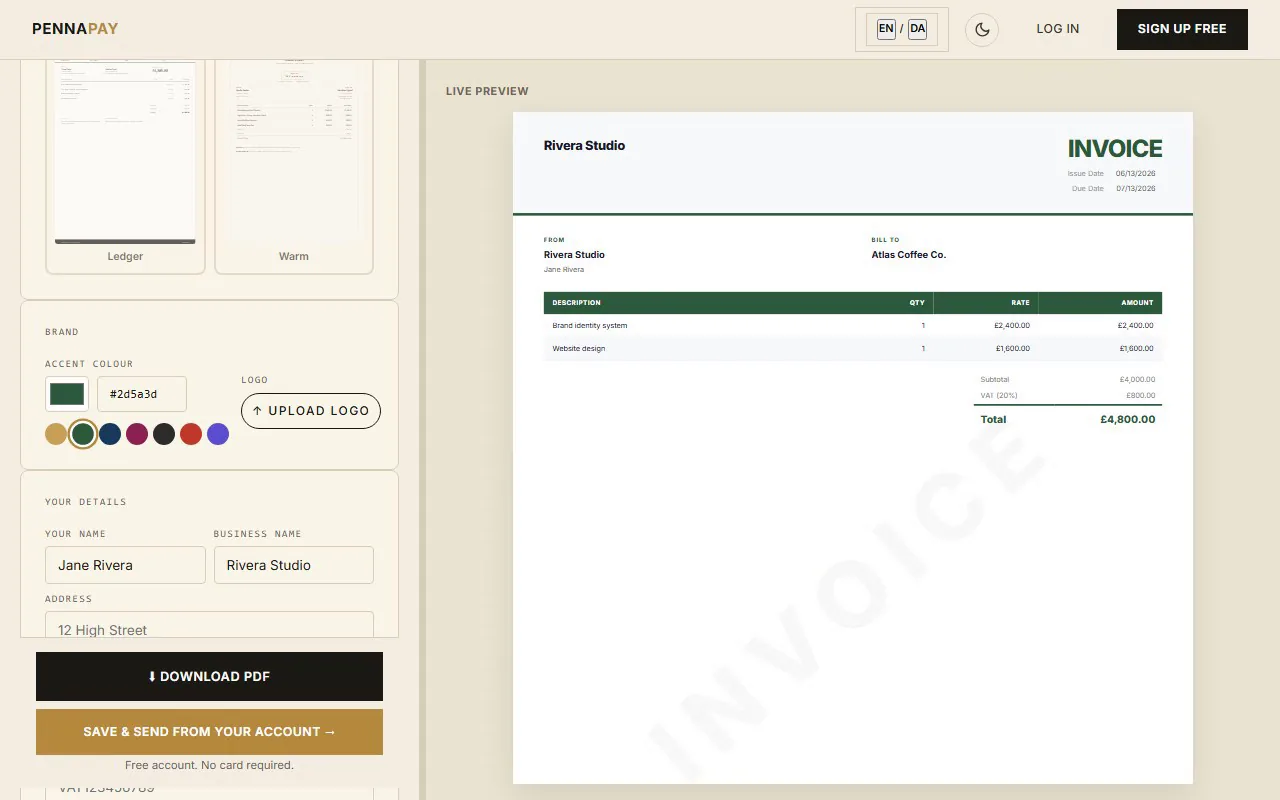Viewport: 1280px width, 800px height.
Task: Download the invoice PDF
Action: pos(209,676)
